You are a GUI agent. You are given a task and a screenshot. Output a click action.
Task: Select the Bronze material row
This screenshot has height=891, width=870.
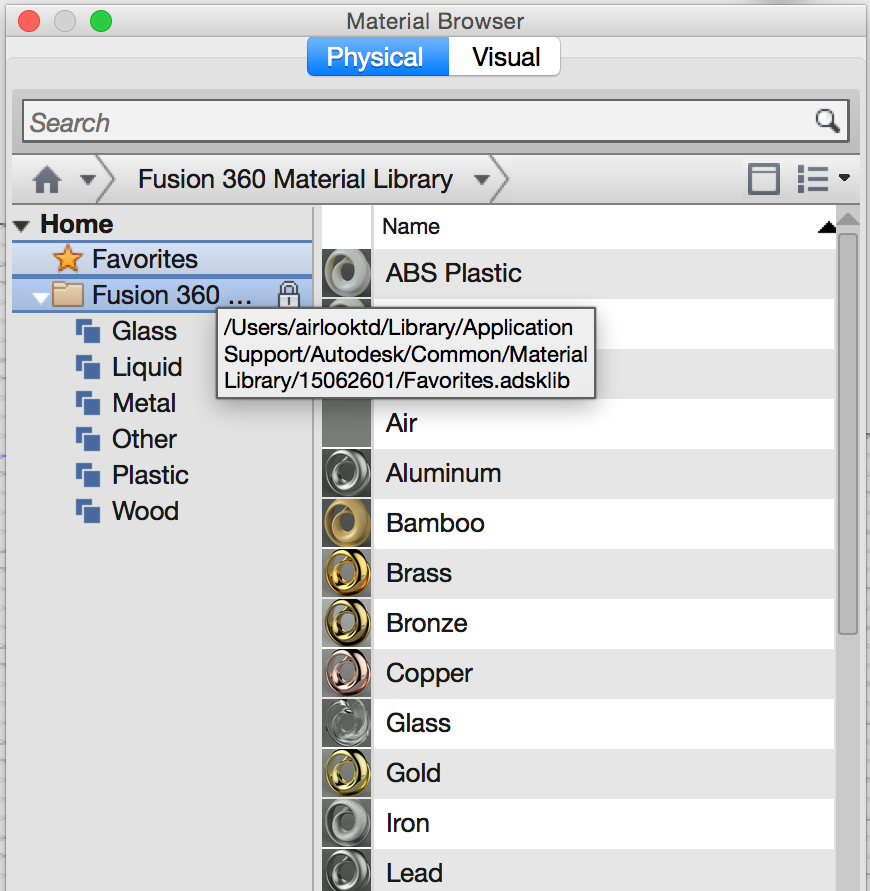(578, 623)
